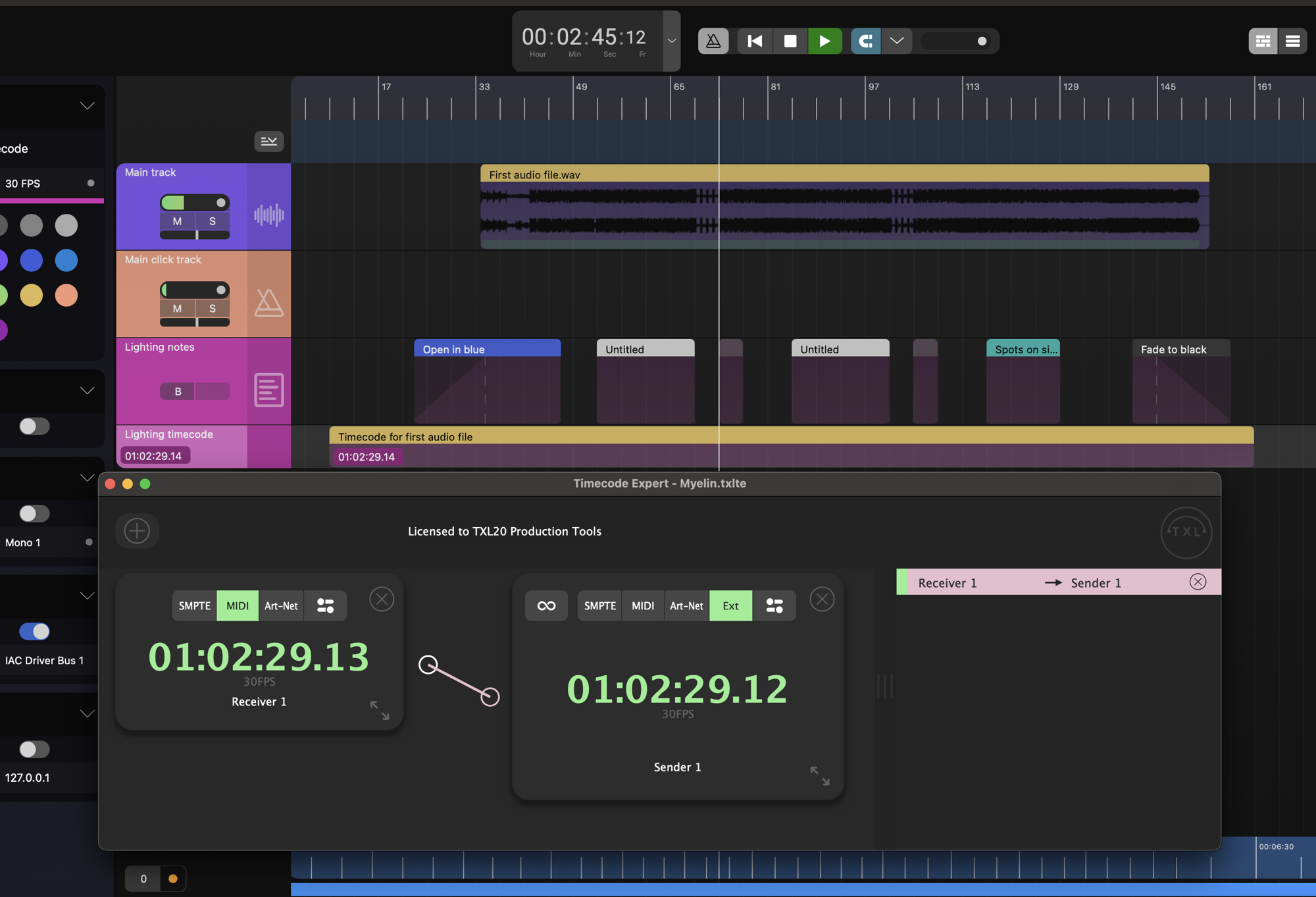Image resolution: width=1316 pixels, height=897 pixels.
Task: Mute the Main track with M button
Action: pos(177,221)
